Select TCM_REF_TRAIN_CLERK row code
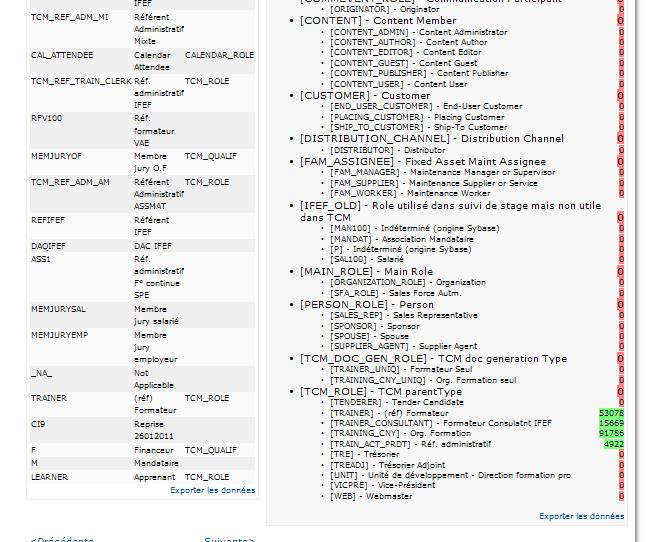The width and height of the screenshot is (664, 542). pos(81,81)
